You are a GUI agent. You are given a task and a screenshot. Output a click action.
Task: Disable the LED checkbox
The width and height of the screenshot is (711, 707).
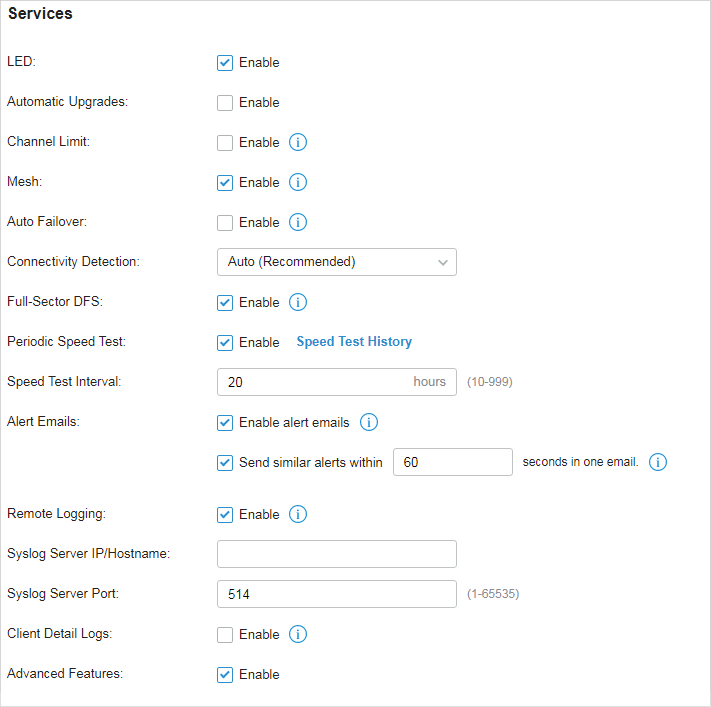click(x=225, y=63)
